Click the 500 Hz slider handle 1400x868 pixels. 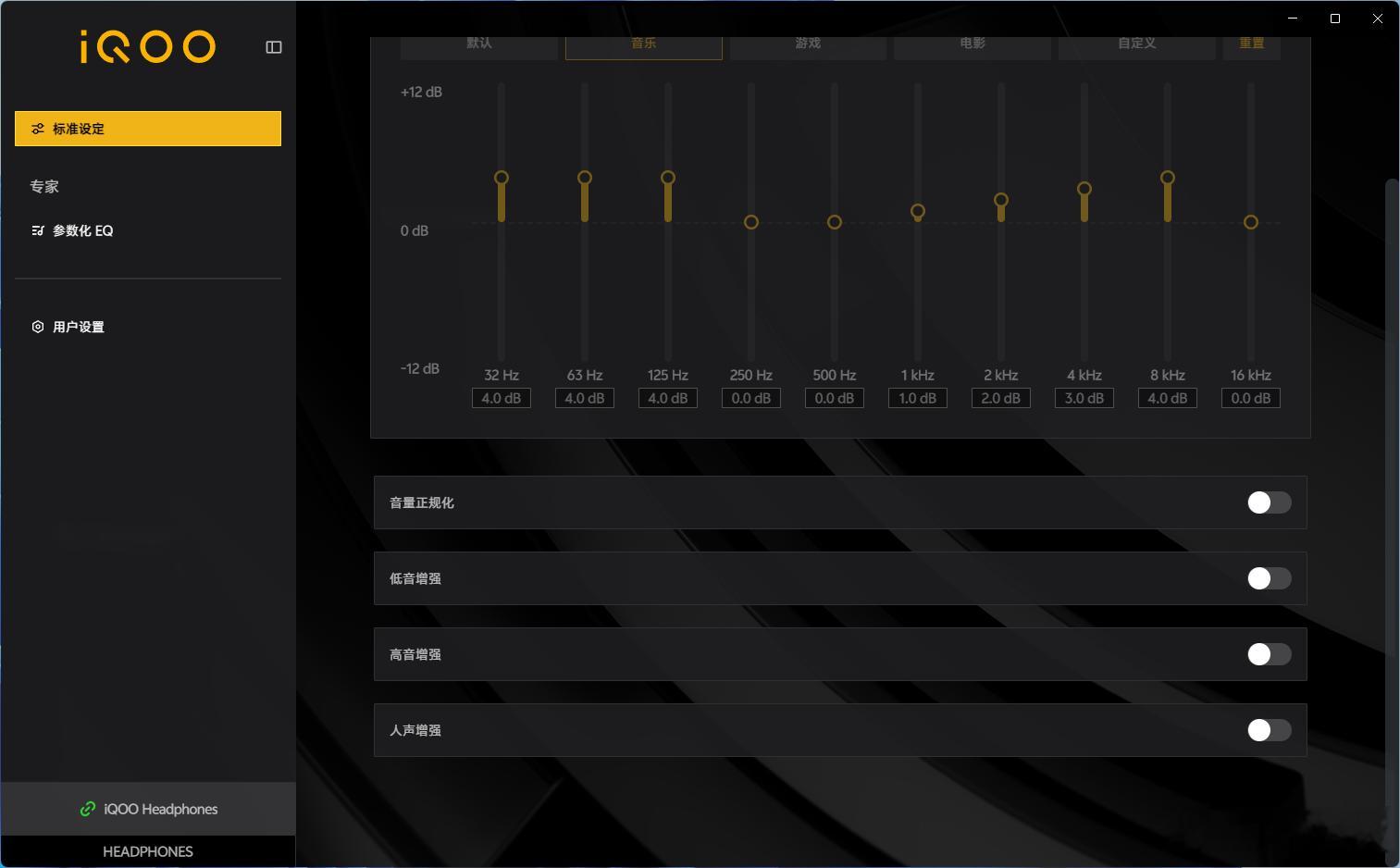[x=835, y=222]
